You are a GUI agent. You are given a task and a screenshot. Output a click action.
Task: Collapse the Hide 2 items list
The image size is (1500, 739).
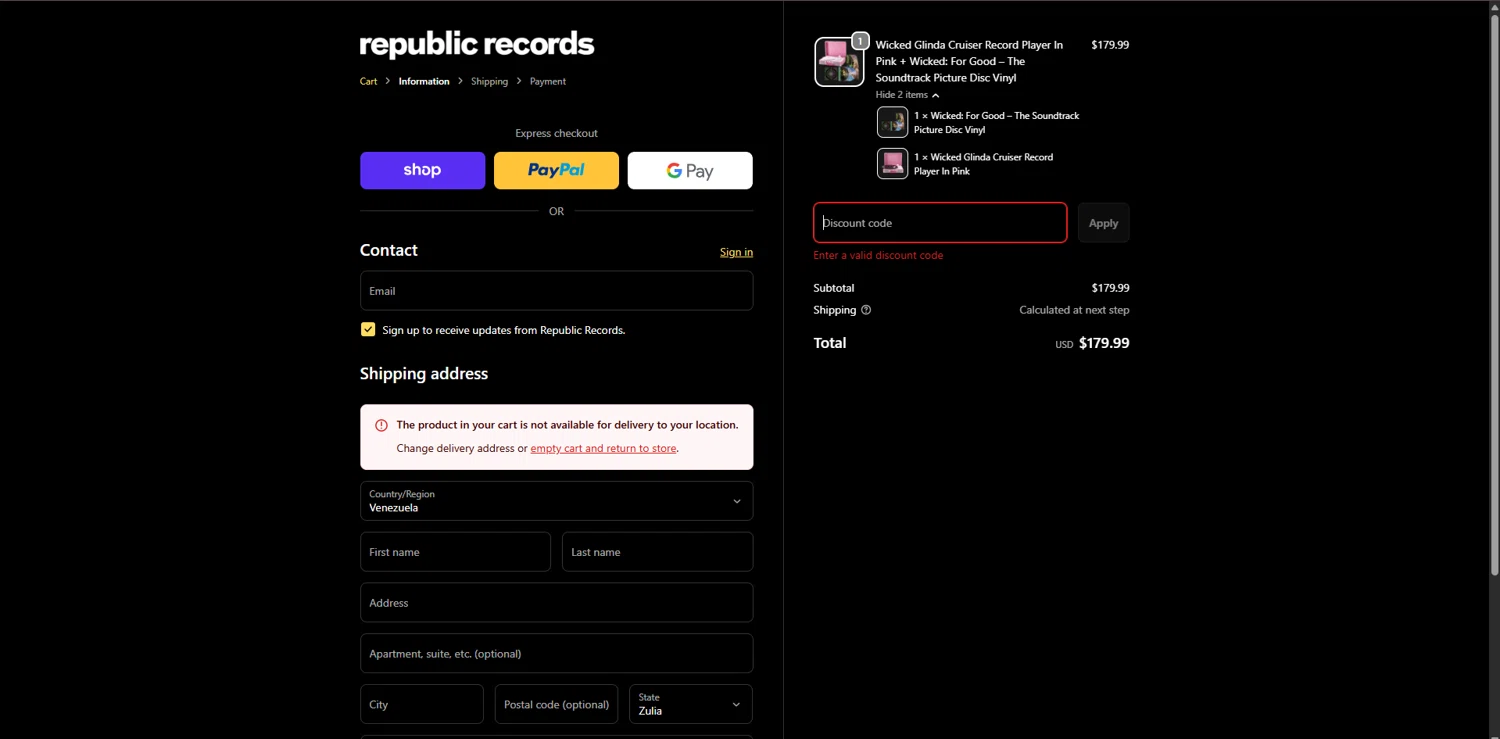click(907, 95)
